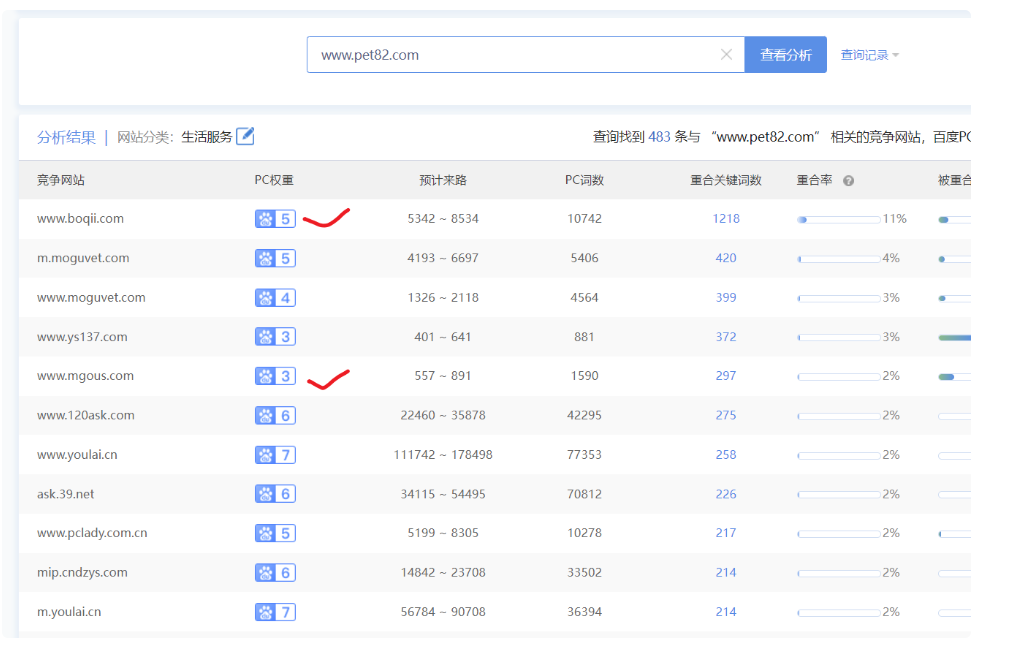Select competitor www.moguvet.com
This screenshot has width=1017, height=646.
point(91,298)
